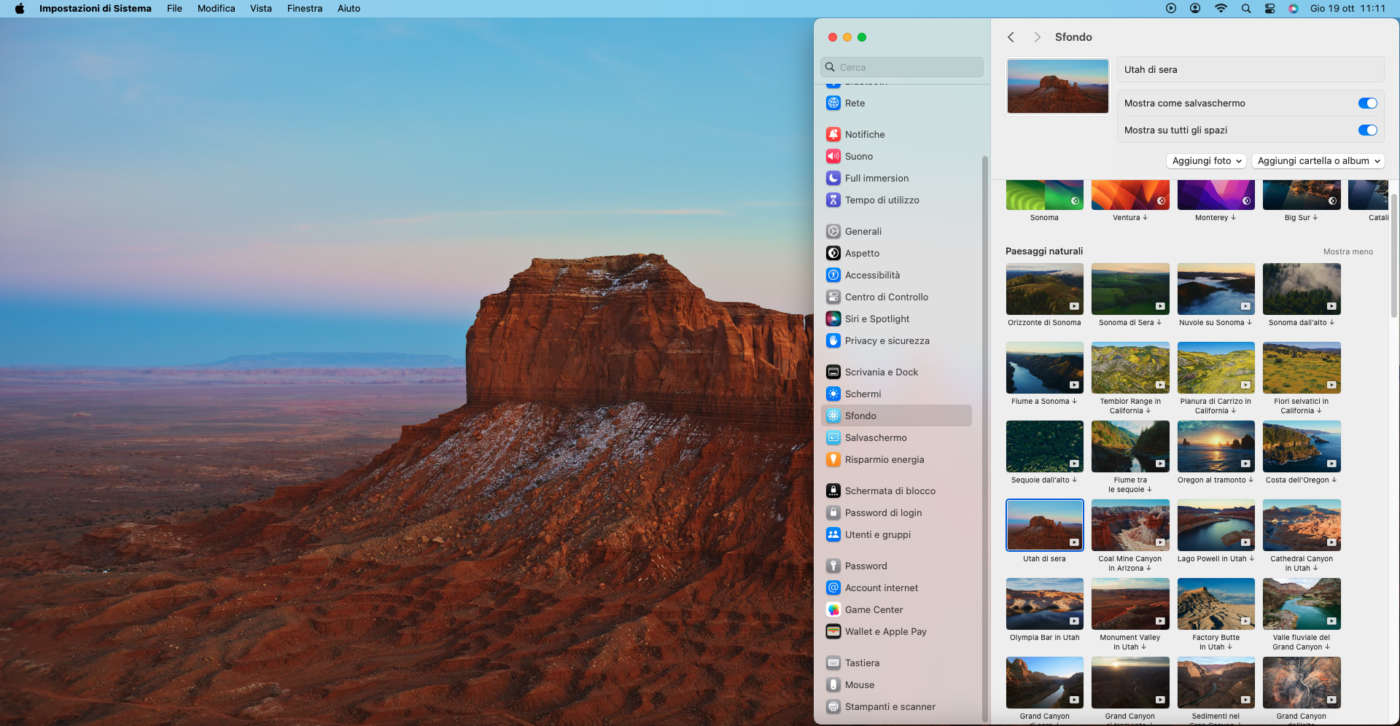
Task: Turn off Mostra su tutti gli spazi
Action: pos(1367,130)
